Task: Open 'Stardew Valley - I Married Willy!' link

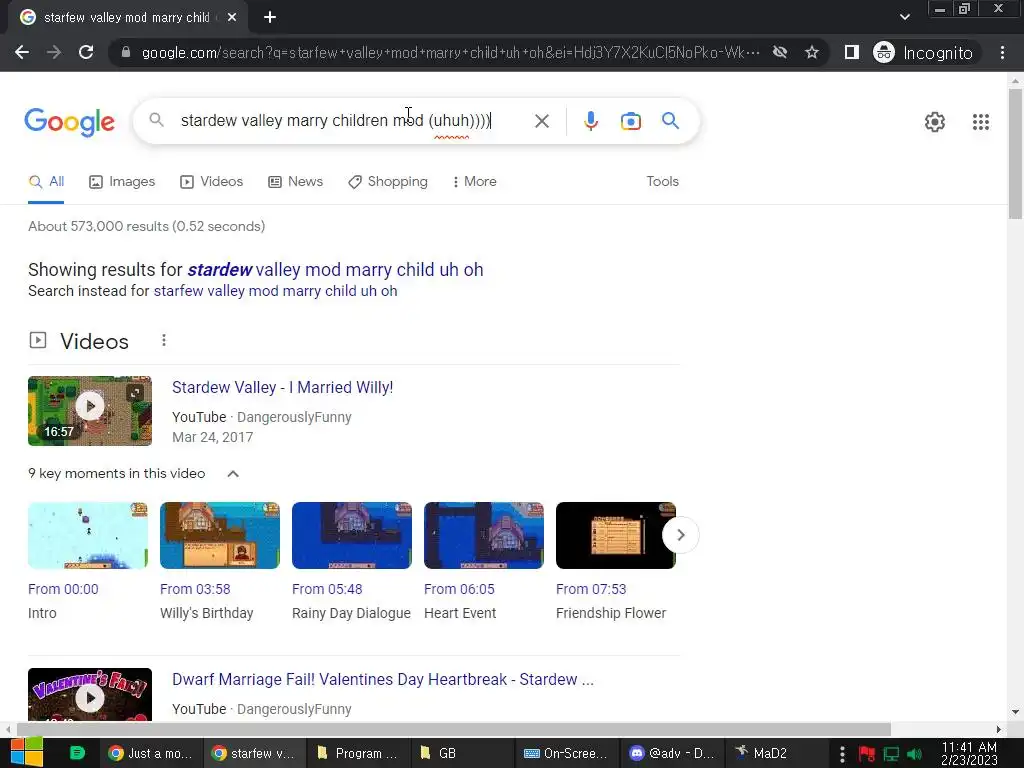Action: click(x=282, y=387)
